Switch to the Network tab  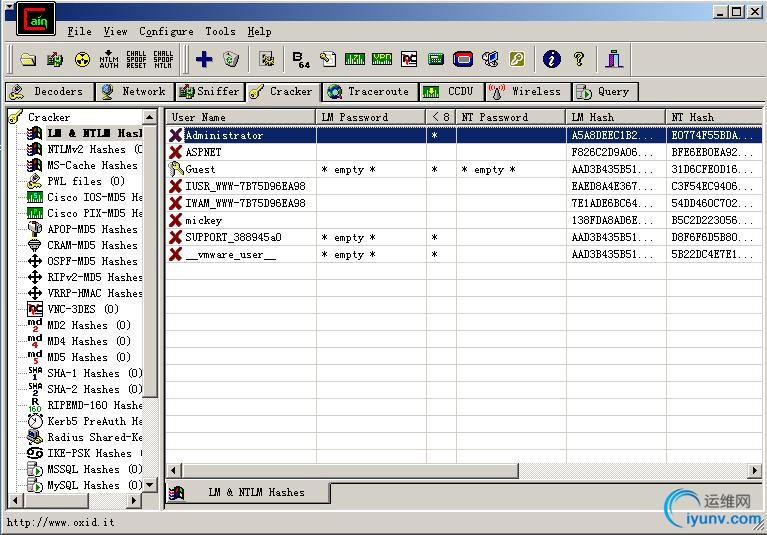[x=135, y=91]
